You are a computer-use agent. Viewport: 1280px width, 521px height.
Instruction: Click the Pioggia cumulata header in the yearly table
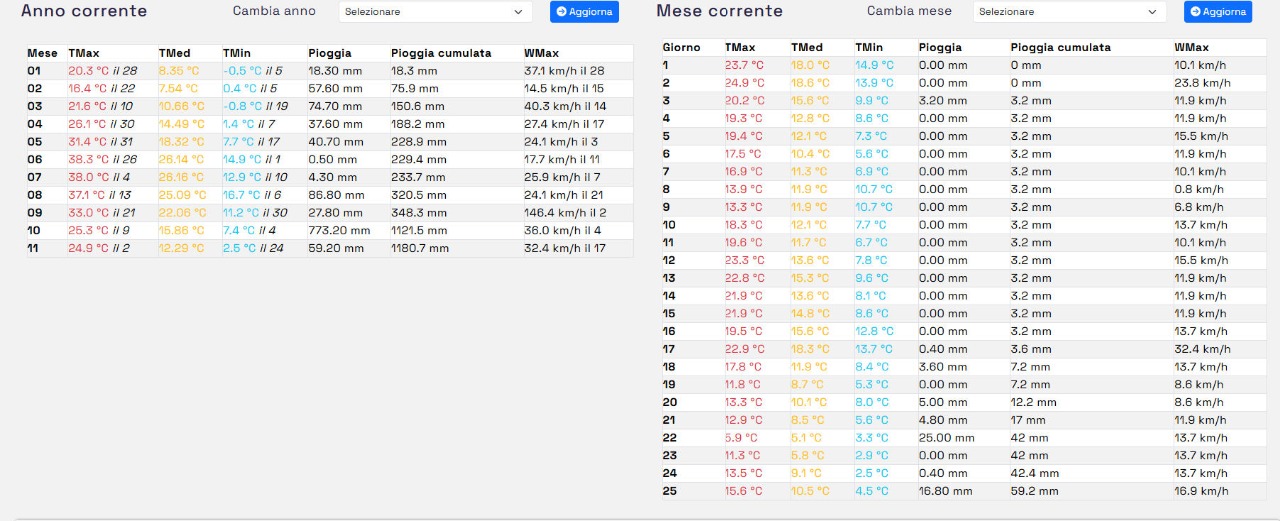point(441,53)
